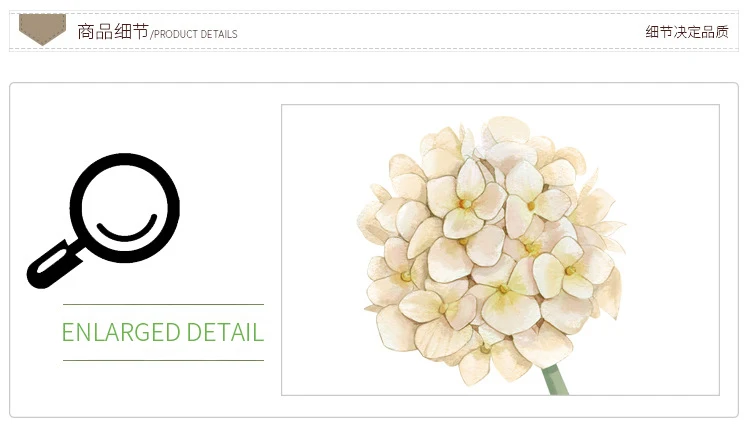Click the green stem of the hydrangea
This screenshot has width=750, height=429.
(555, 380)
